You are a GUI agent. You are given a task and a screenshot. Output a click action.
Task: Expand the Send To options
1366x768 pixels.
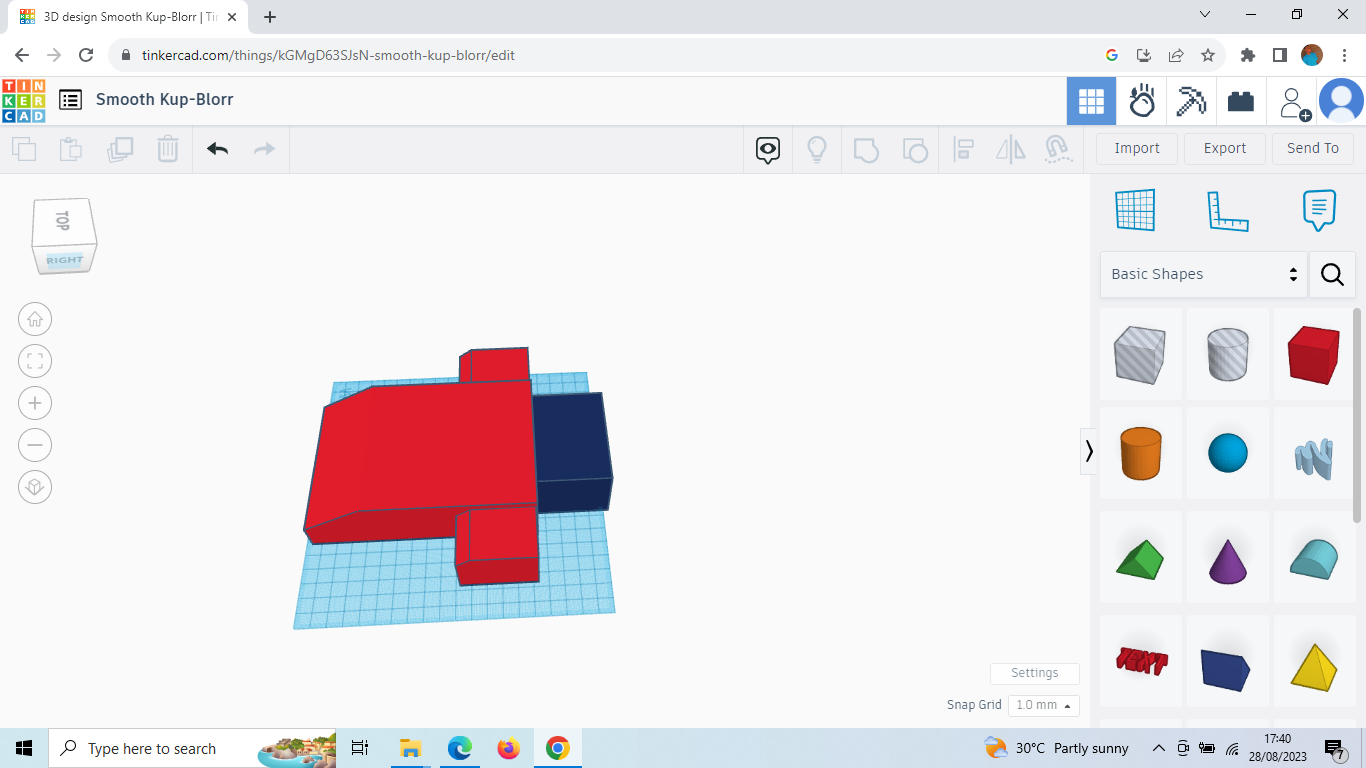(1313, 148)
